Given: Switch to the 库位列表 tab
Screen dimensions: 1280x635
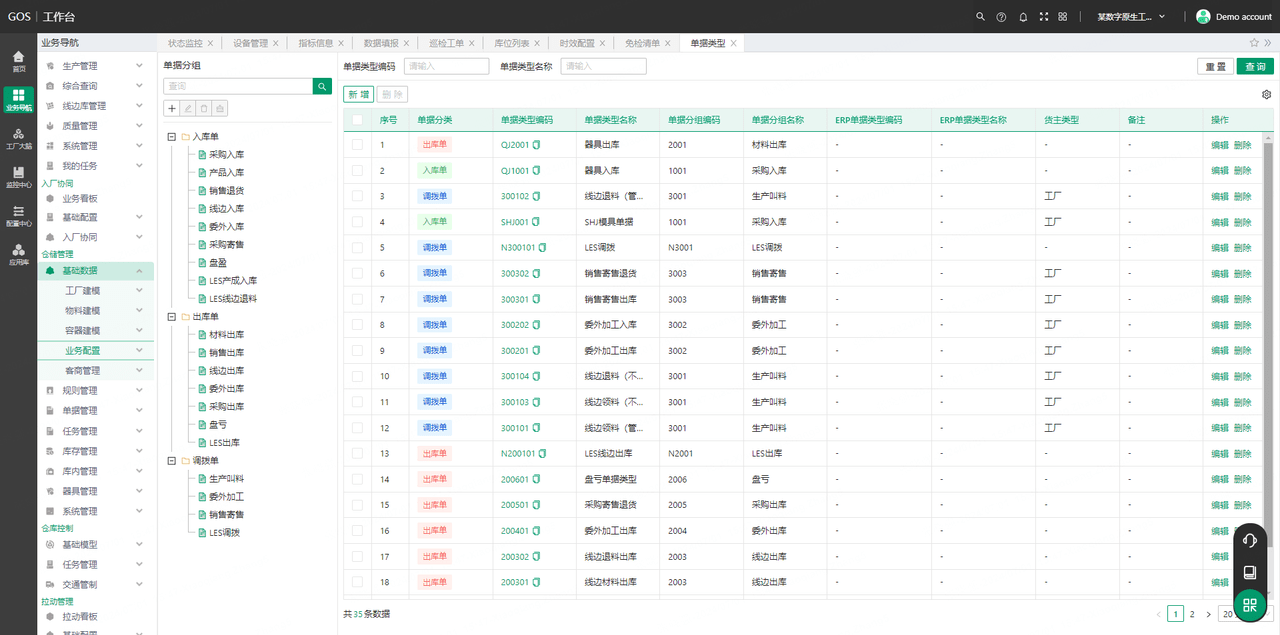Looking at the screenshot, I should coord(512,43).
